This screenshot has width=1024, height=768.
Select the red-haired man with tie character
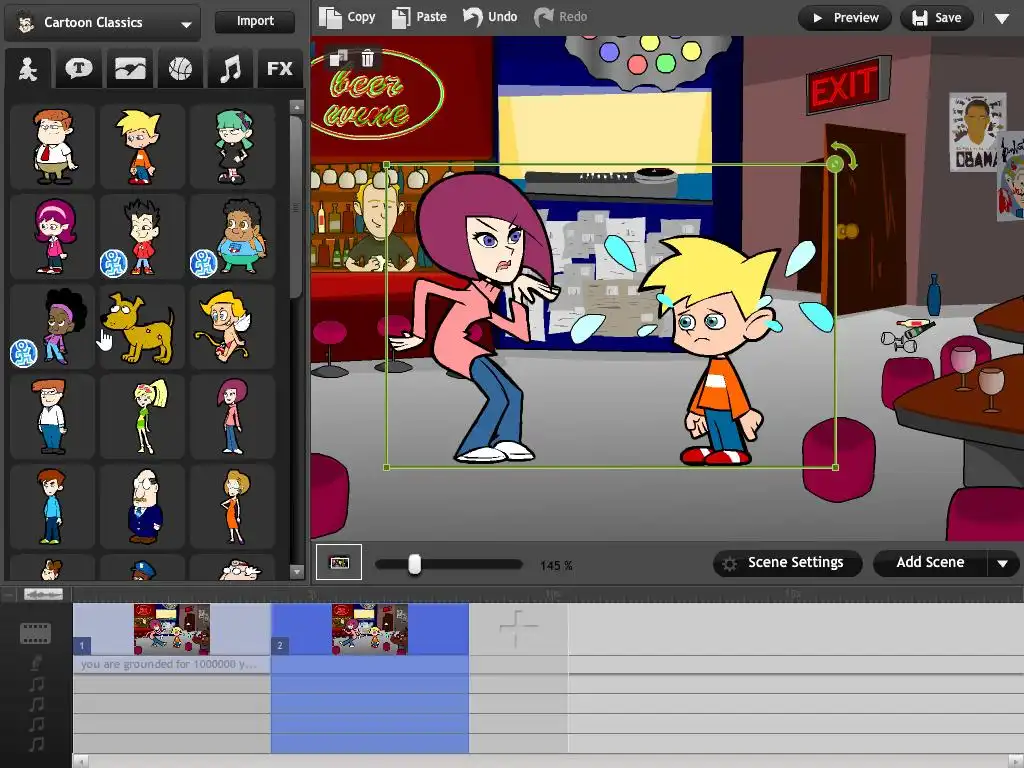pyautogui.click(x=52, y=148)
